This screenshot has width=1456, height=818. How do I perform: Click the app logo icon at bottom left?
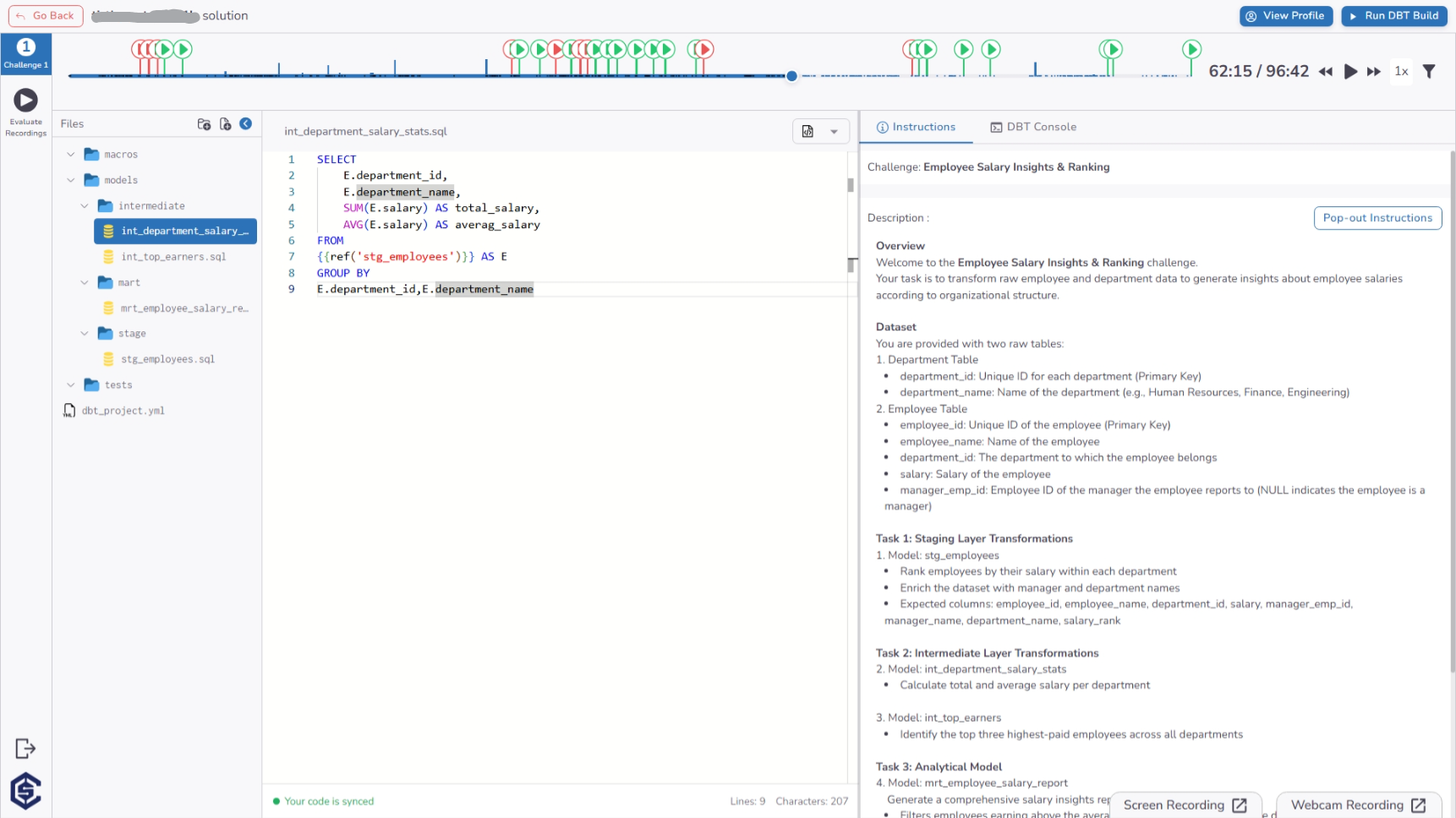25,791
